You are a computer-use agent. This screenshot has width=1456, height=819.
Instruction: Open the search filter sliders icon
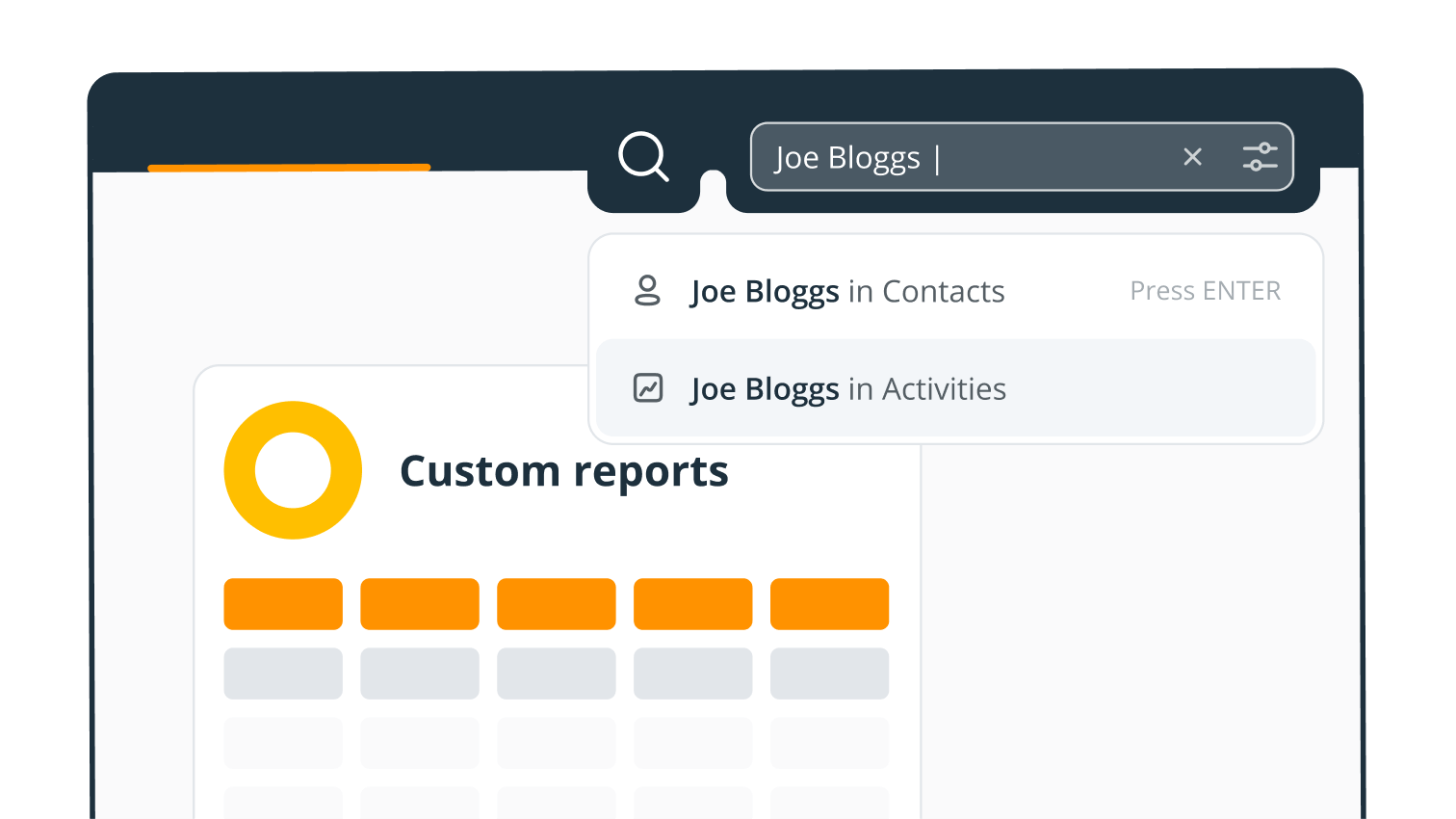click(x=1260, y=157)
